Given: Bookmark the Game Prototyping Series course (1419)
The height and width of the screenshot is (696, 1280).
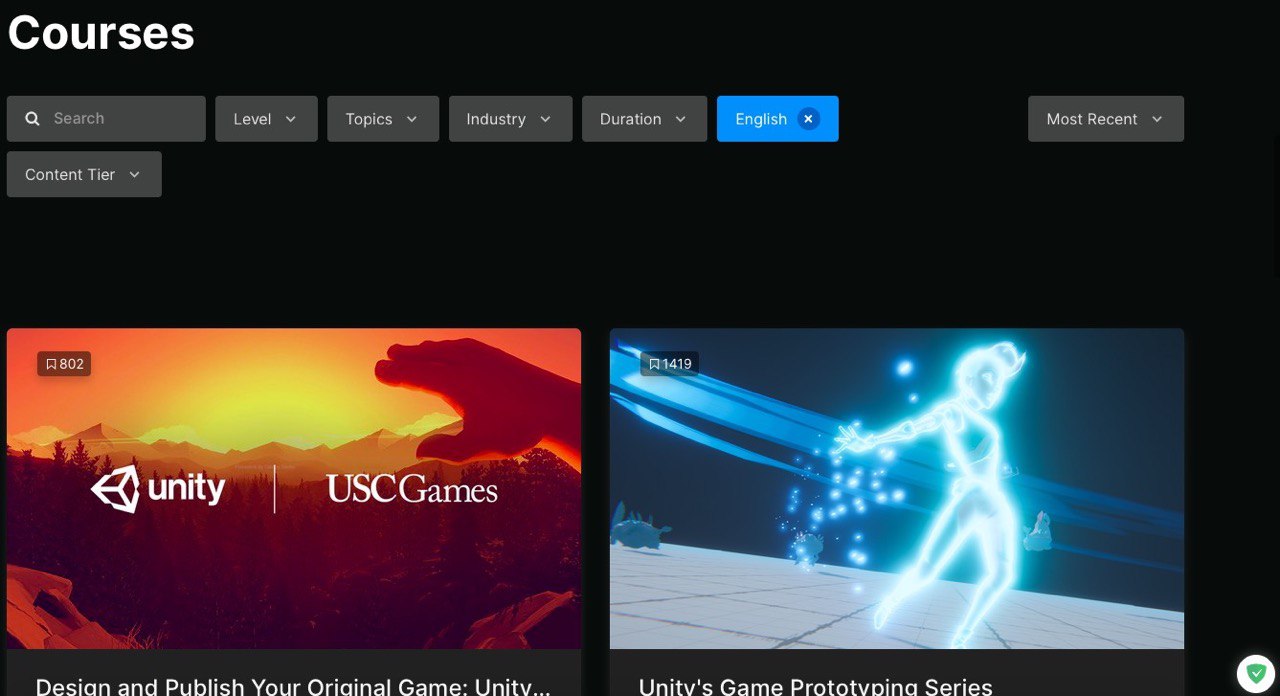Looking at the screenshot, I should 669,364.
